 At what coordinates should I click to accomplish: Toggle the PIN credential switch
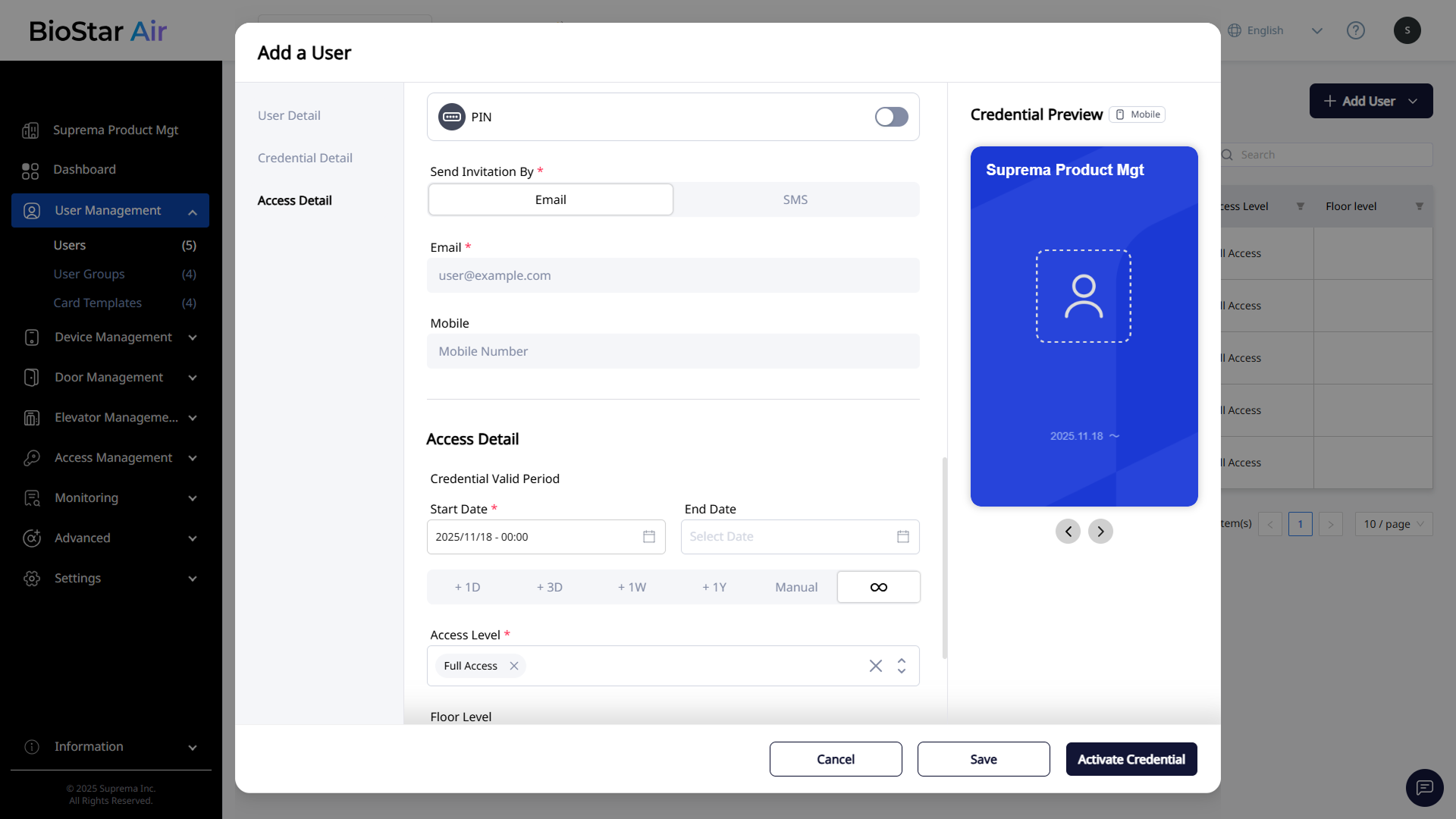891,117
